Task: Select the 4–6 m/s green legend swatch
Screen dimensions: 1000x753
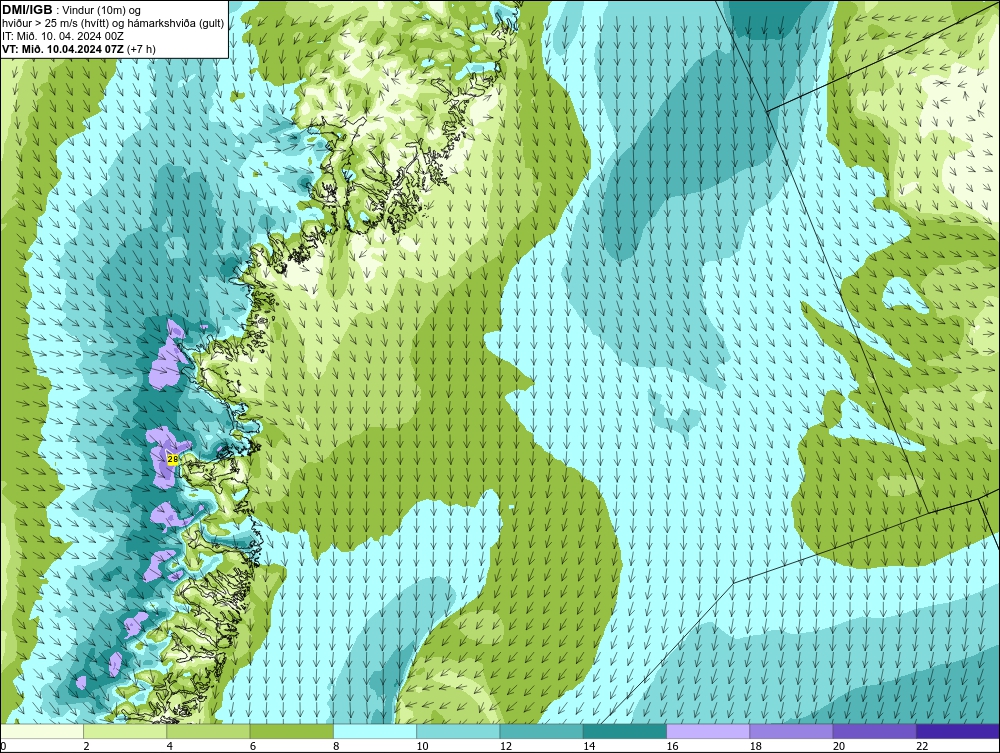Action: pyautogui.click(x=209, y=731)
